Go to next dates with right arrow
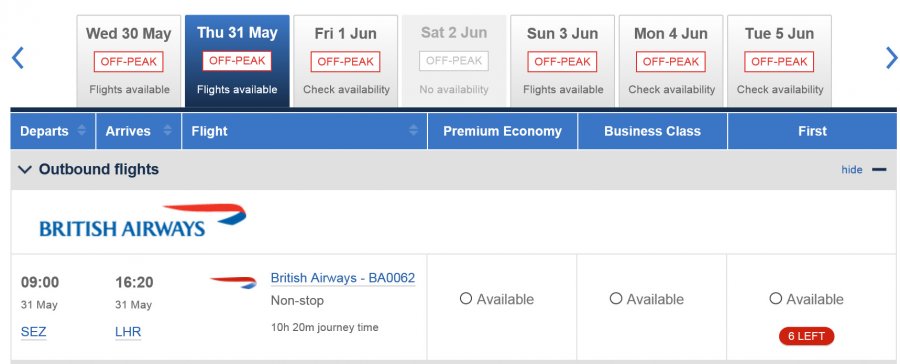This screenshot has width=900, height=364. coord(892,58)
